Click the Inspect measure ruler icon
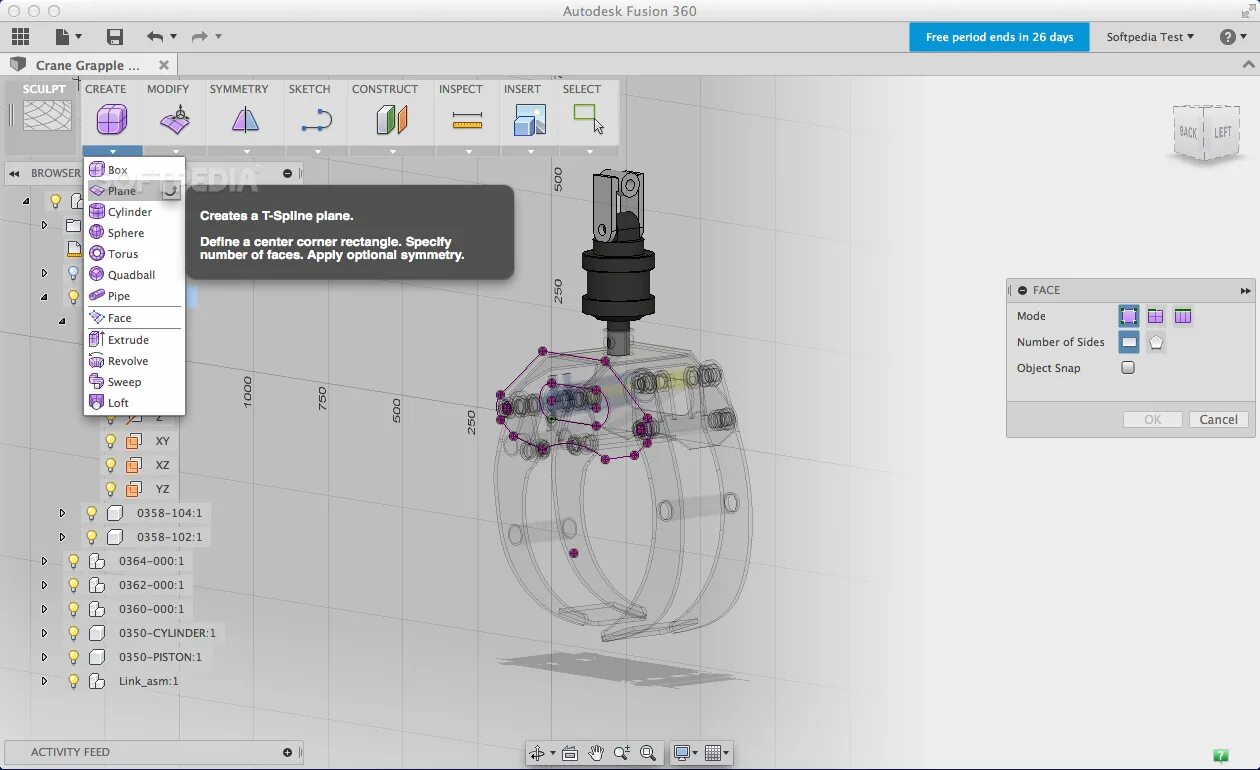Viewport: 1260px width, 770px height. [467, 121]
